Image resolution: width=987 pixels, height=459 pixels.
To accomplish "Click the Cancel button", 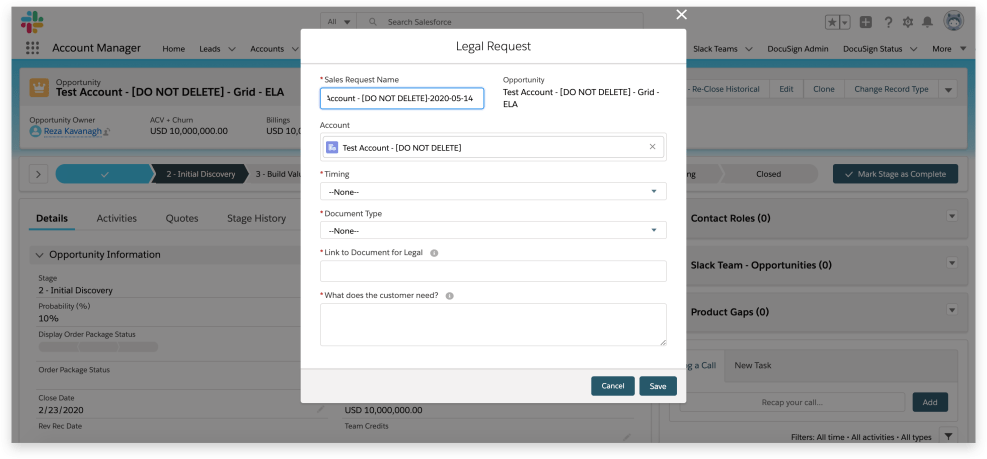I will click(x=612, y=386).
